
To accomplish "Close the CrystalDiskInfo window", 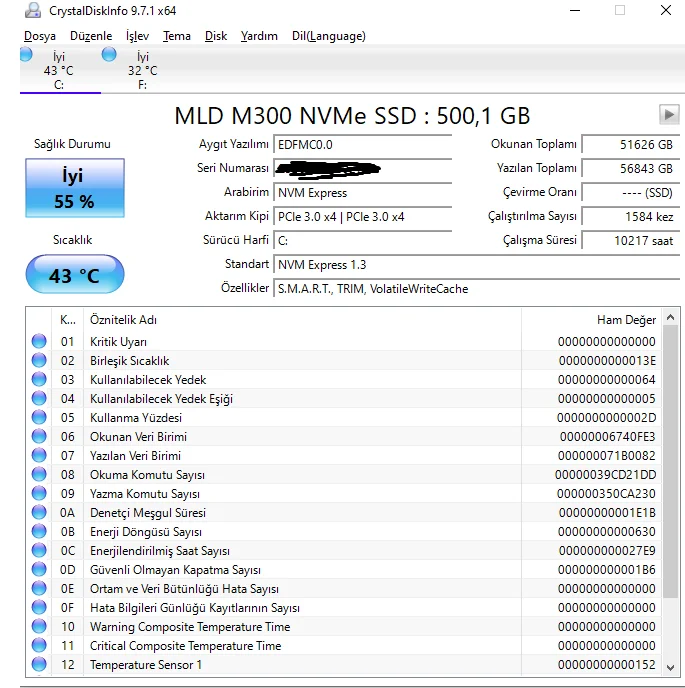I will (x=666, y=10).
